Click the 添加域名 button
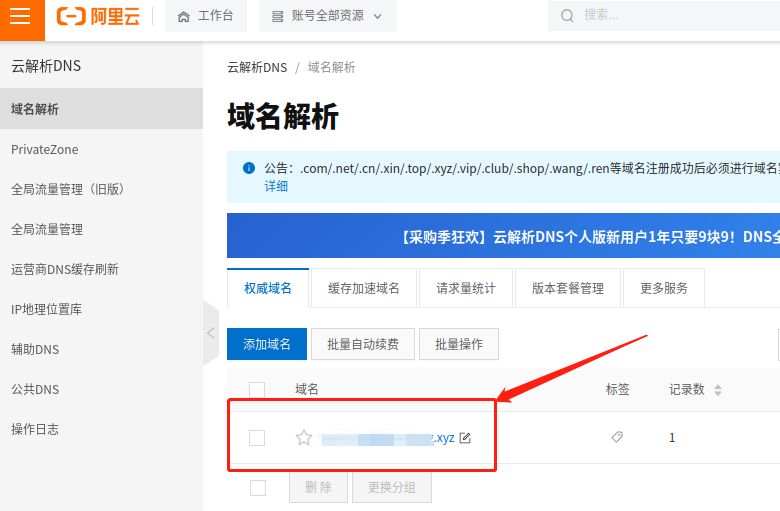This screenshot has width=780, height=511. point(267,344)
